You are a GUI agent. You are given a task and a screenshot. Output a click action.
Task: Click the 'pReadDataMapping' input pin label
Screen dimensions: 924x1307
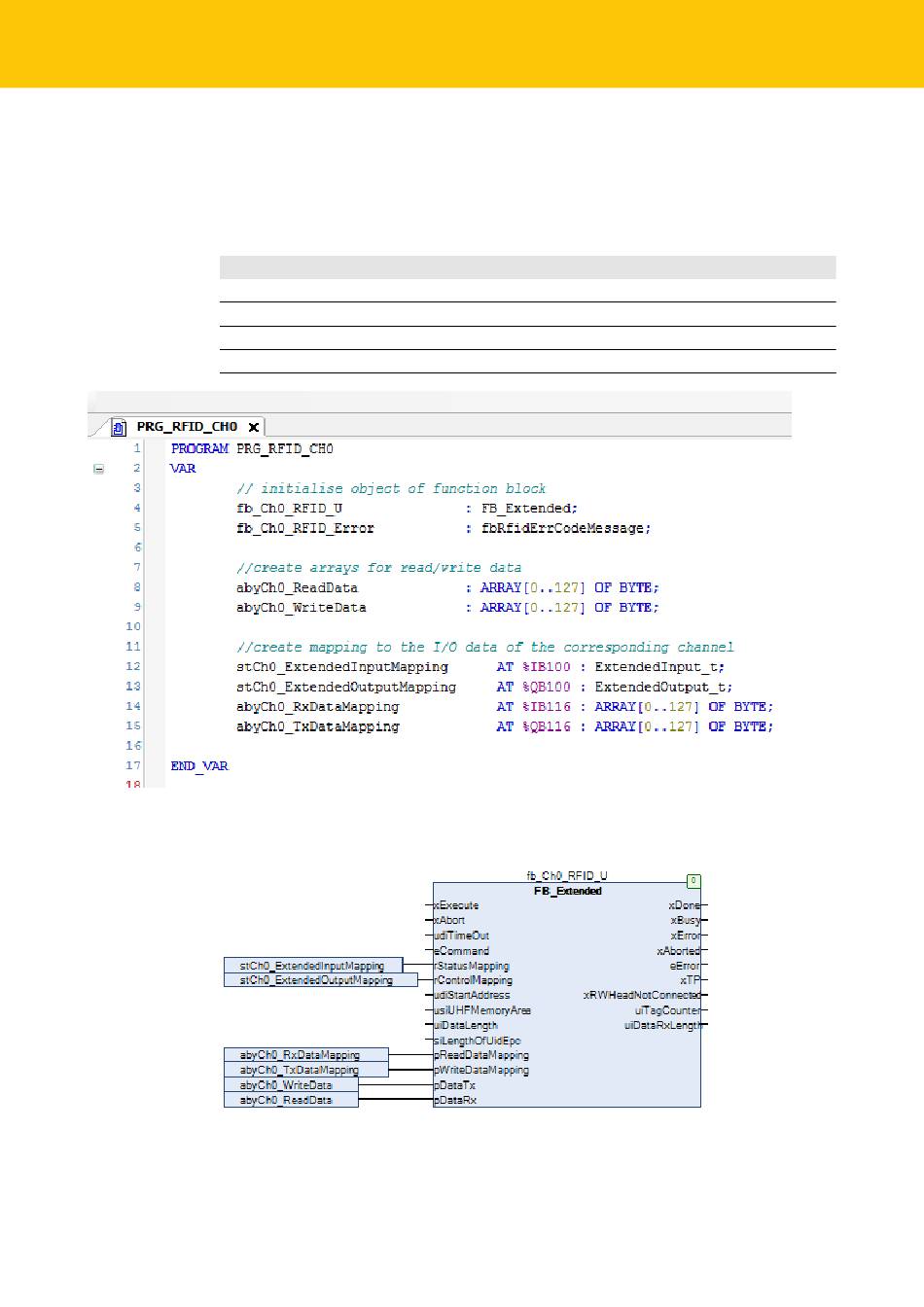tap(481, 1055)
